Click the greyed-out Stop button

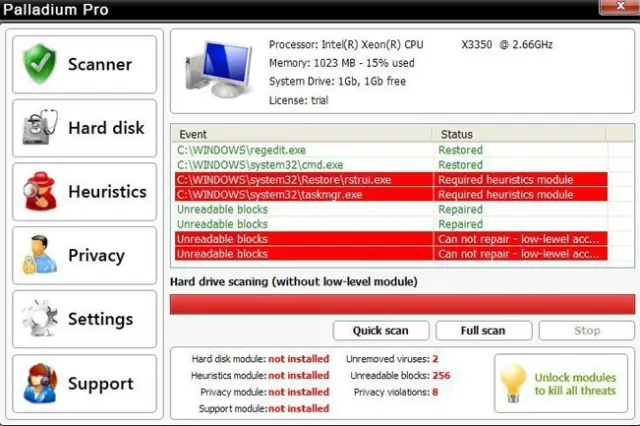[x=587, y=331]
